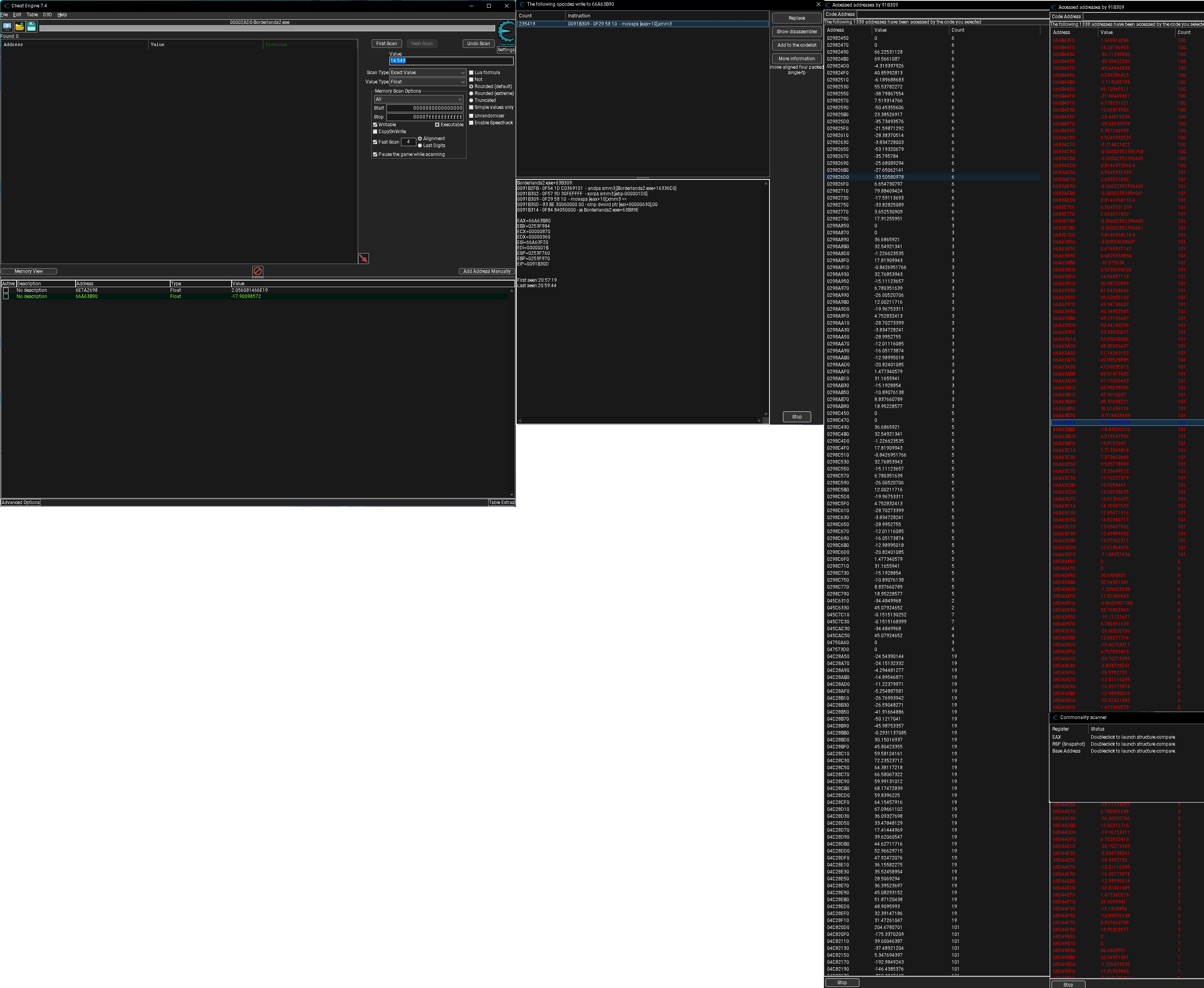Click the floppy disk save icon

(32, 27)
